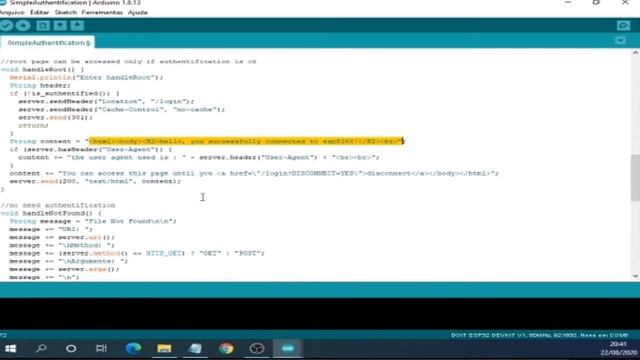This screenshot has height=360, width=640.
Task: Click the board info in status bar
Action: pyautogui.click(x=540, y=335)
